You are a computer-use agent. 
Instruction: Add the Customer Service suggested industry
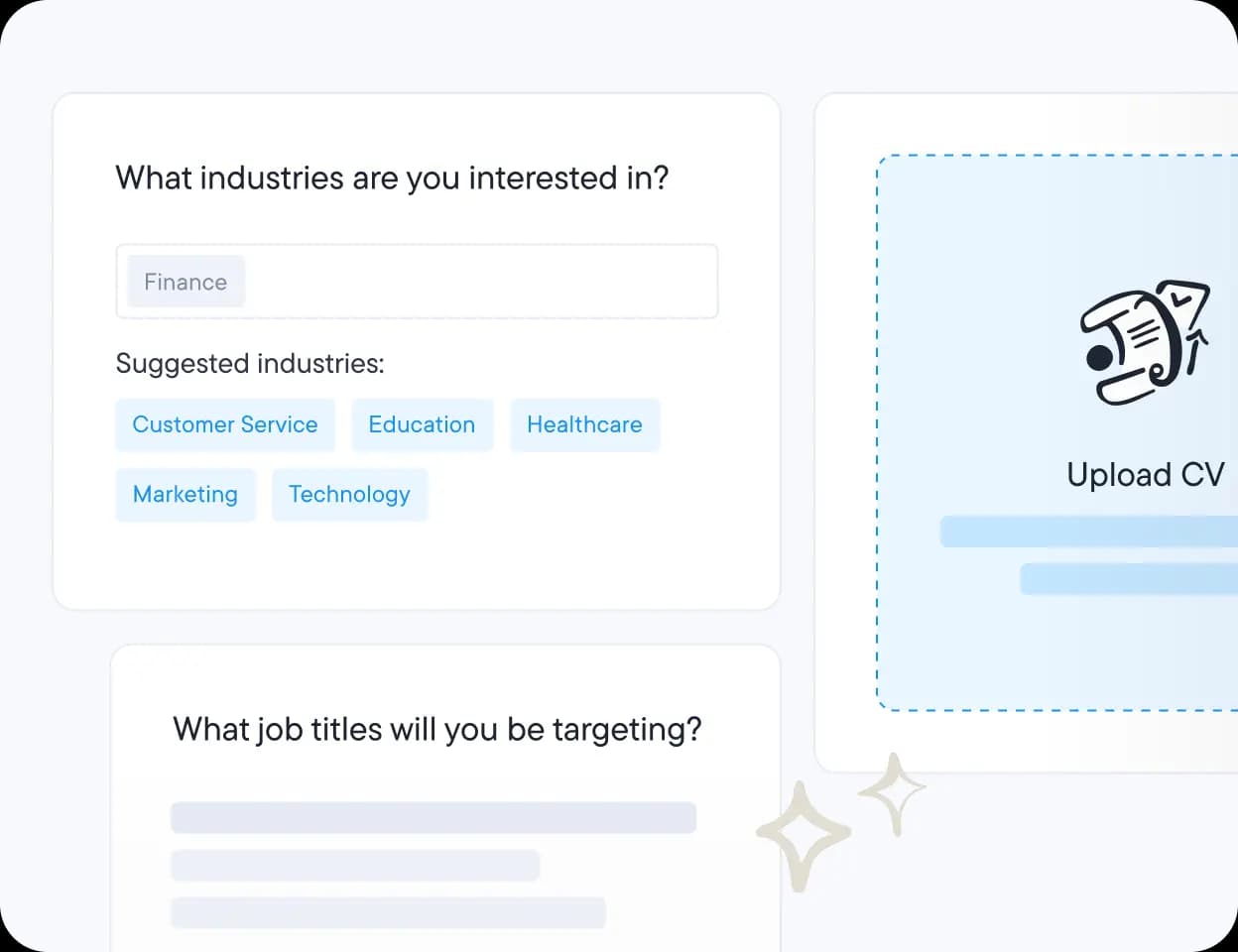click(225, 424)
